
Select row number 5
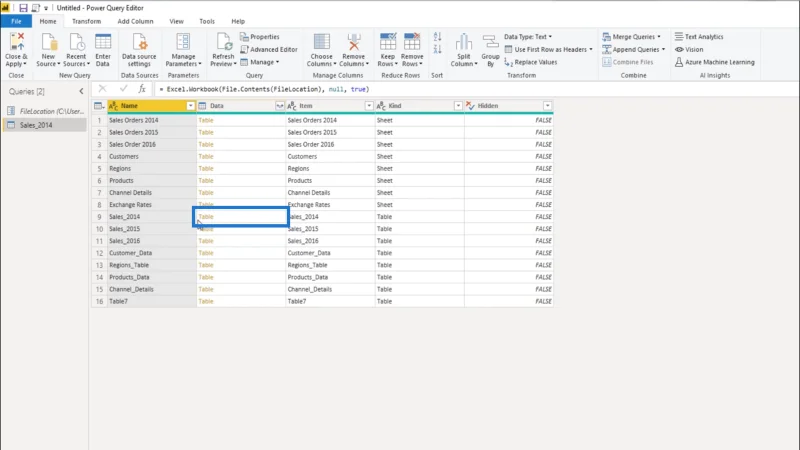[99, 168]
